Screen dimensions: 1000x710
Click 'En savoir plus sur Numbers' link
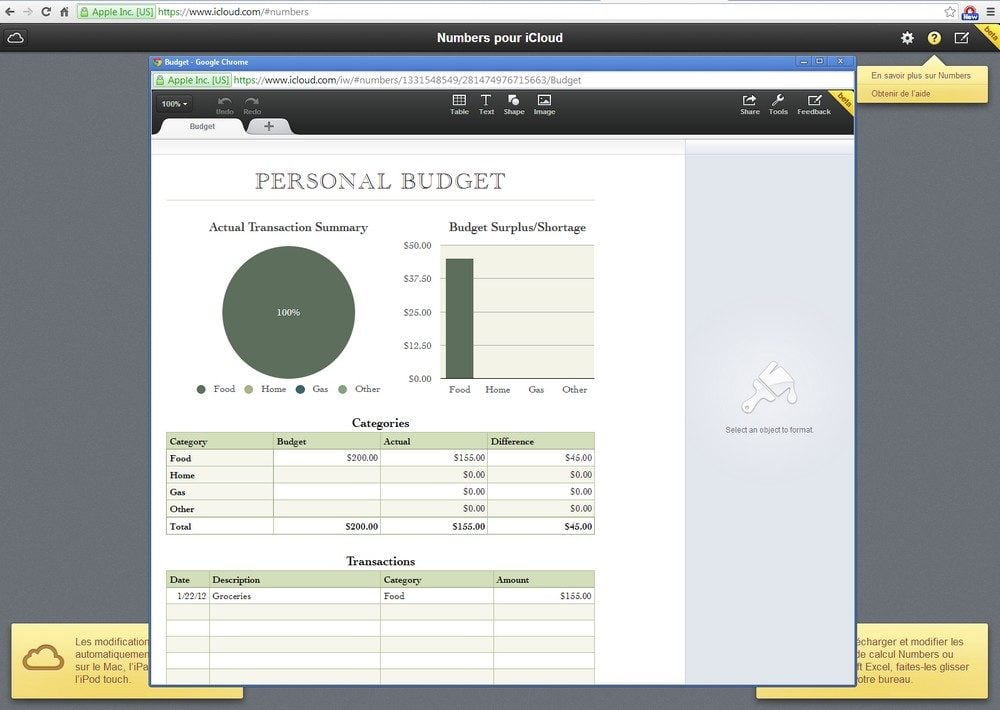(x=920, y=76)
